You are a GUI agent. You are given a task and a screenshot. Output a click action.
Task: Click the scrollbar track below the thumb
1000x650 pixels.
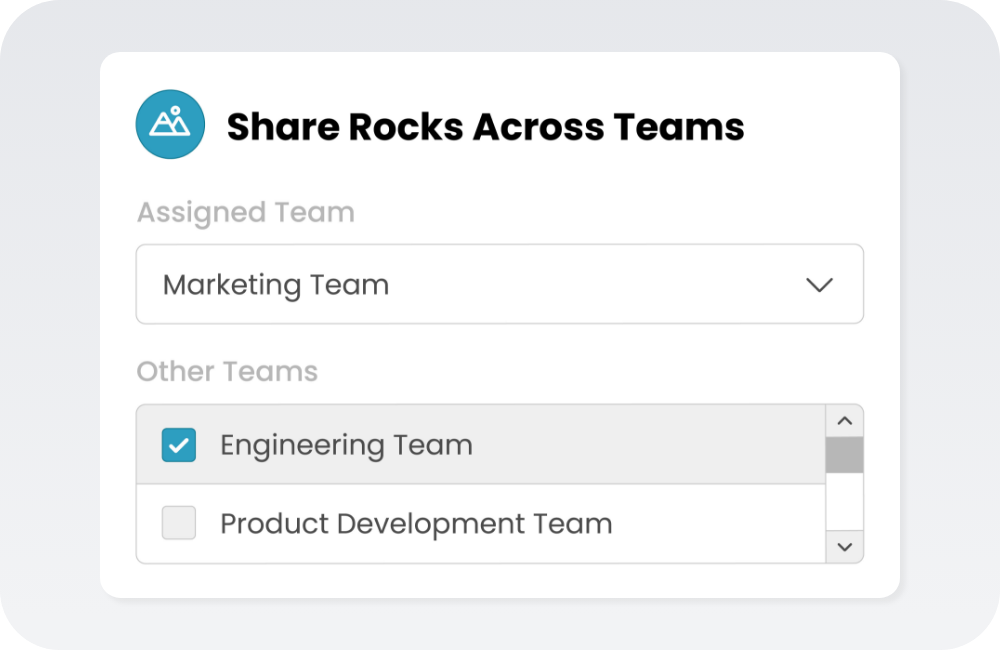pyautogui.click(x=844, y=502)
